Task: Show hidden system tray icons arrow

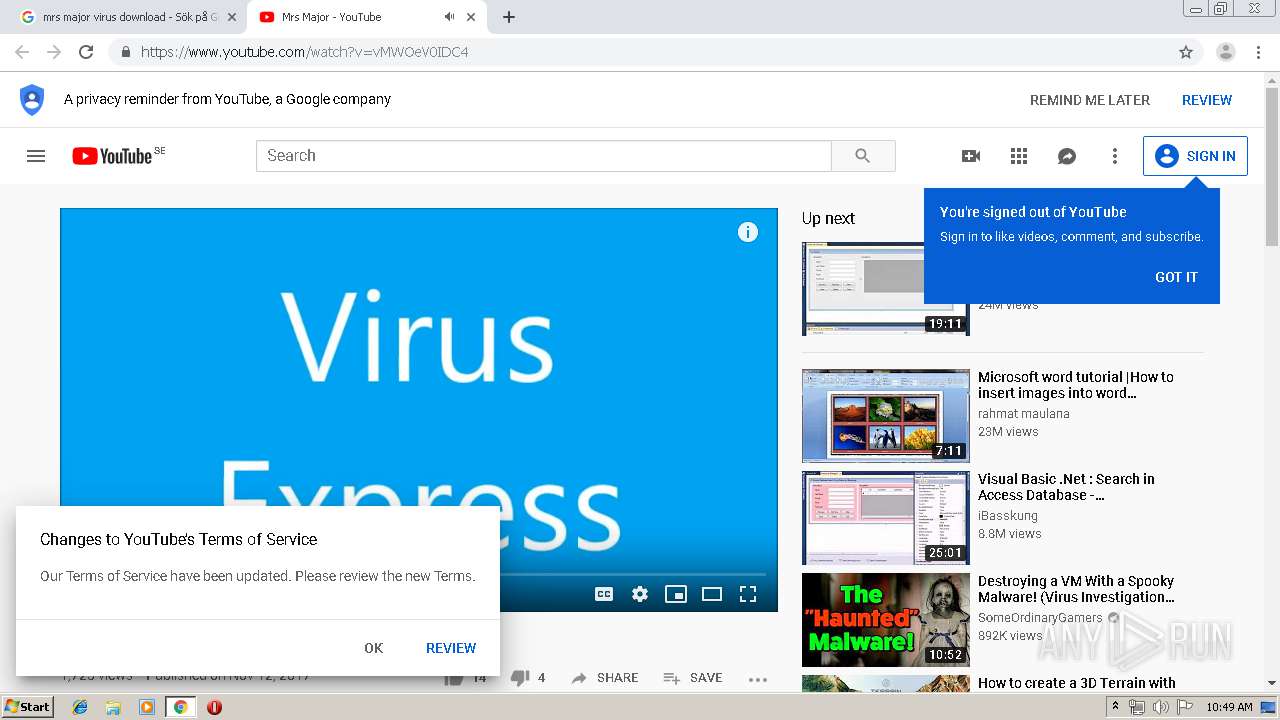Action: click(x=1115, y=707)
